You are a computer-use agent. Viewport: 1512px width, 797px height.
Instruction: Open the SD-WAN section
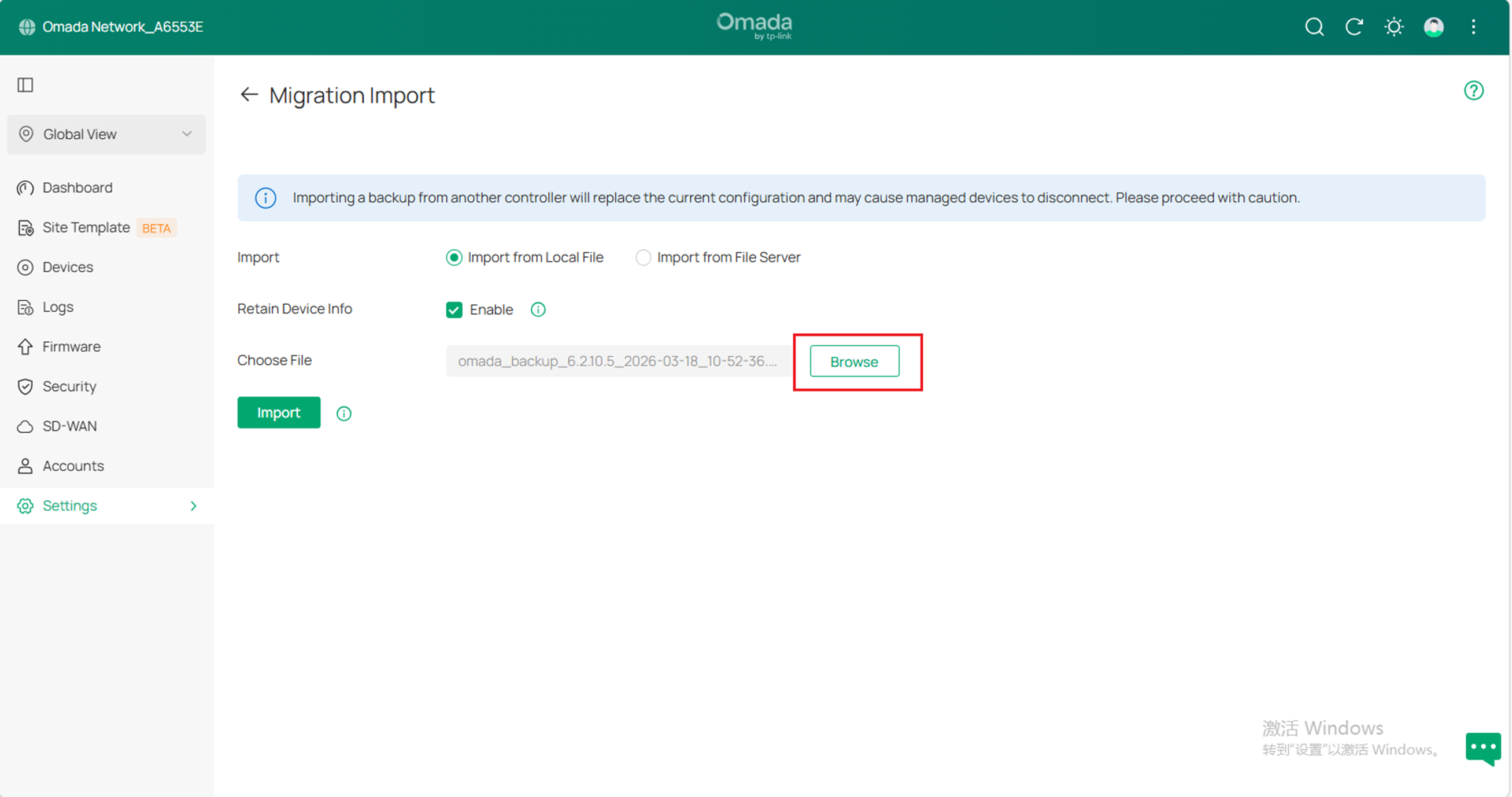pos(69,426)
